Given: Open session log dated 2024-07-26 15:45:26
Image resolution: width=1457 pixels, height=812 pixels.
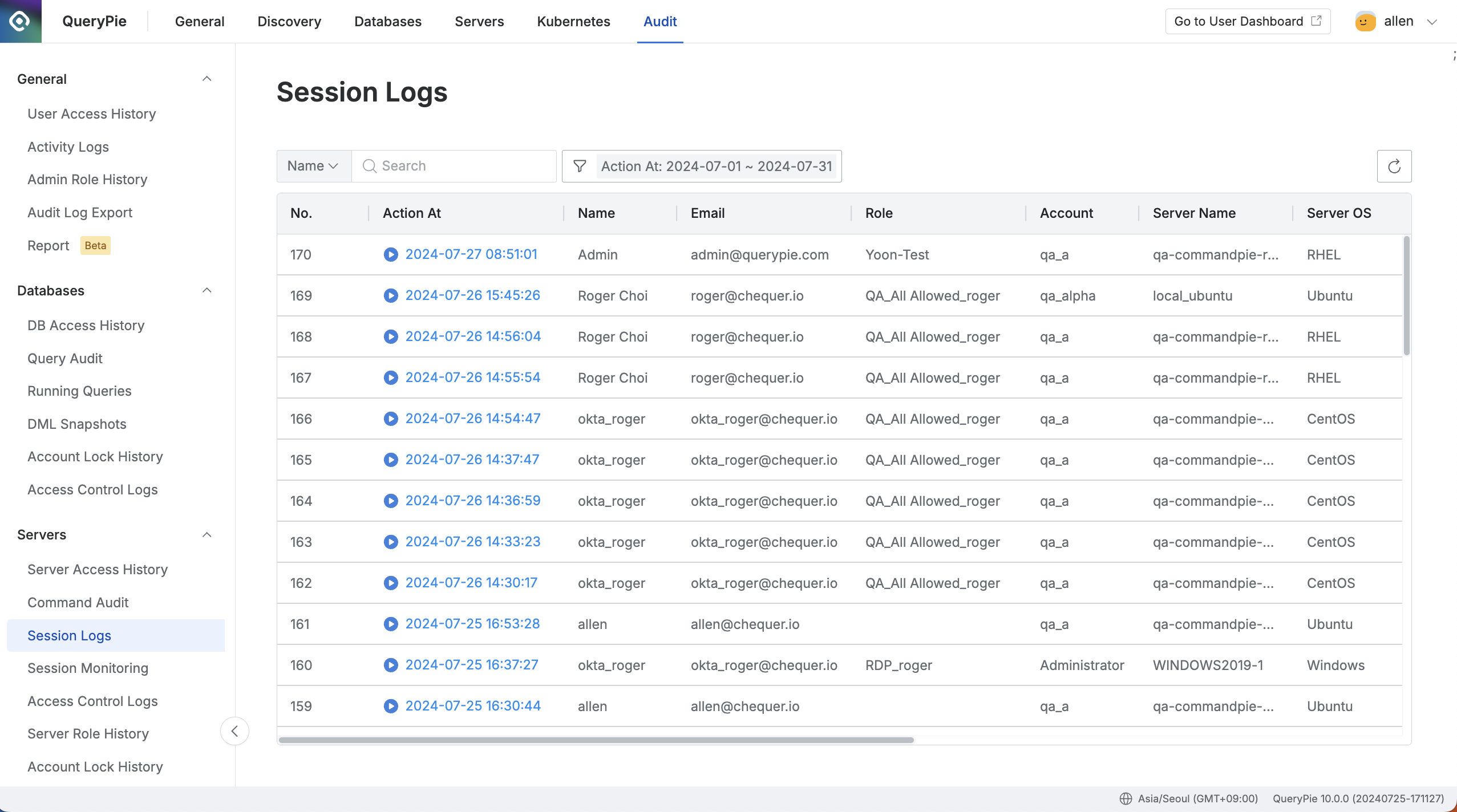Looking at the screenshot, I should pos(472,295).
